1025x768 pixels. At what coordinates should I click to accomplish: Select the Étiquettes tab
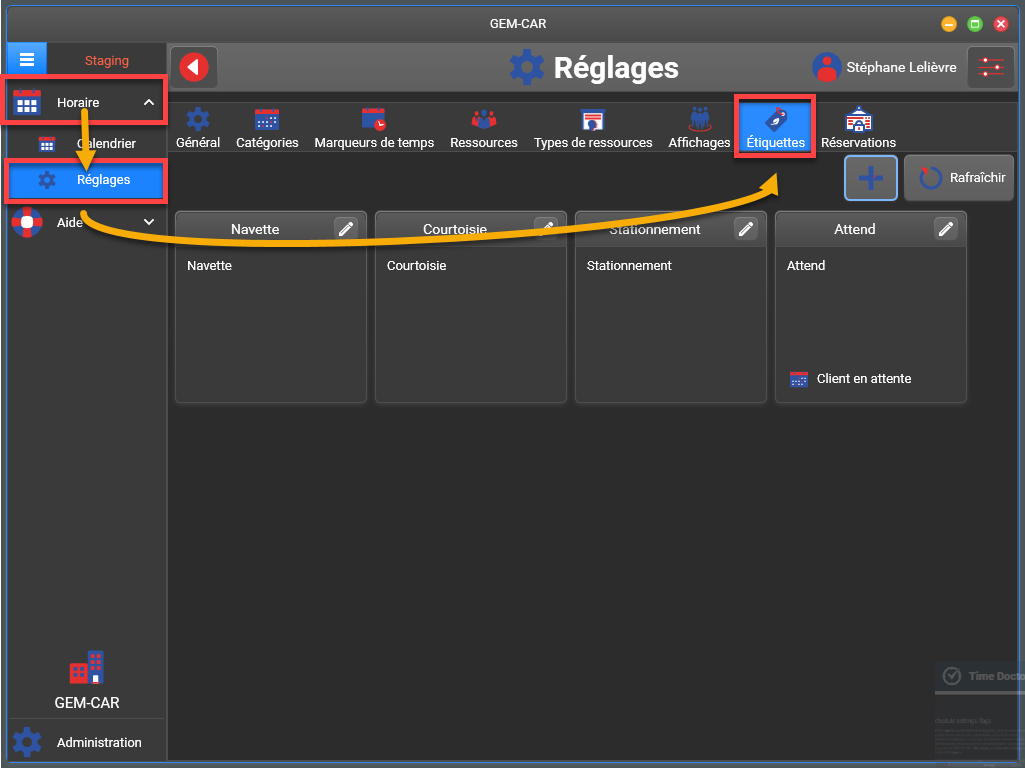[775, 127]
